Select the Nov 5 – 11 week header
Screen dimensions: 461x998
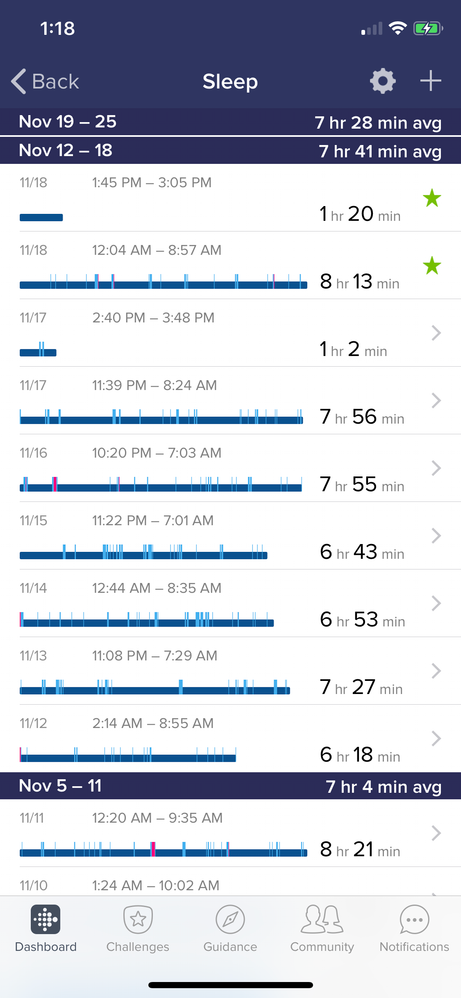click(230, 786)
